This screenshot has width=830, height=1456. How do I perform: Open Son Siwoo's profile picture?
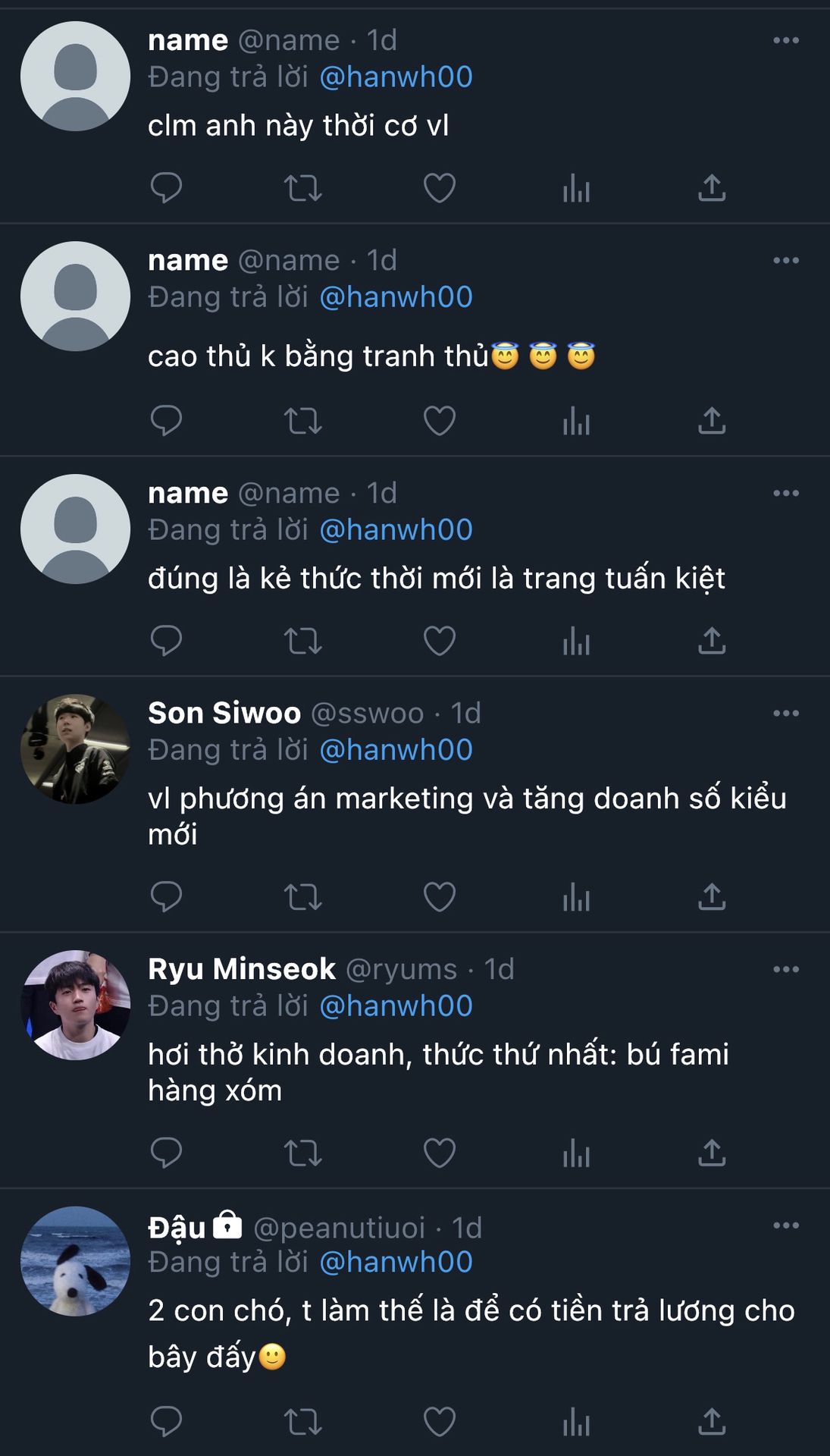(75, 749)
